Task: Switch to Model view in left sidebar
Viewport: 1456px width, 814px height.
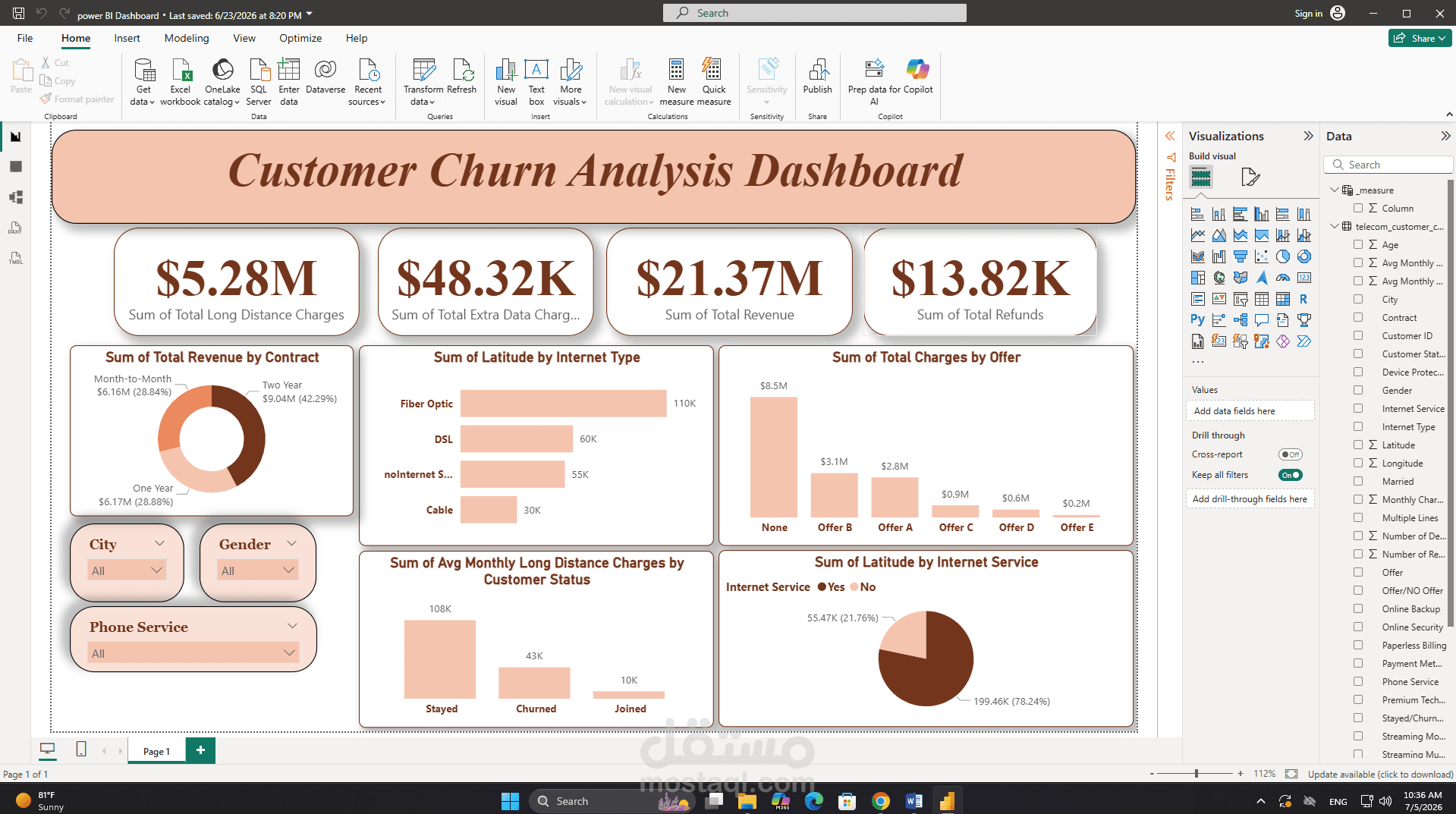Action: (x=15, y=197)
